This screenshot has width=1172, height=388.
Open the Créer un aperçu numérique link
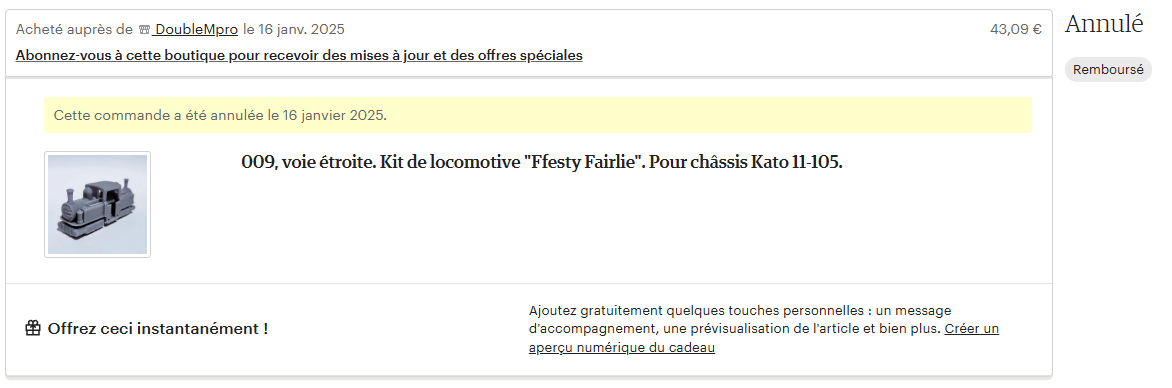pyautogui.click(x=763, y=338)
